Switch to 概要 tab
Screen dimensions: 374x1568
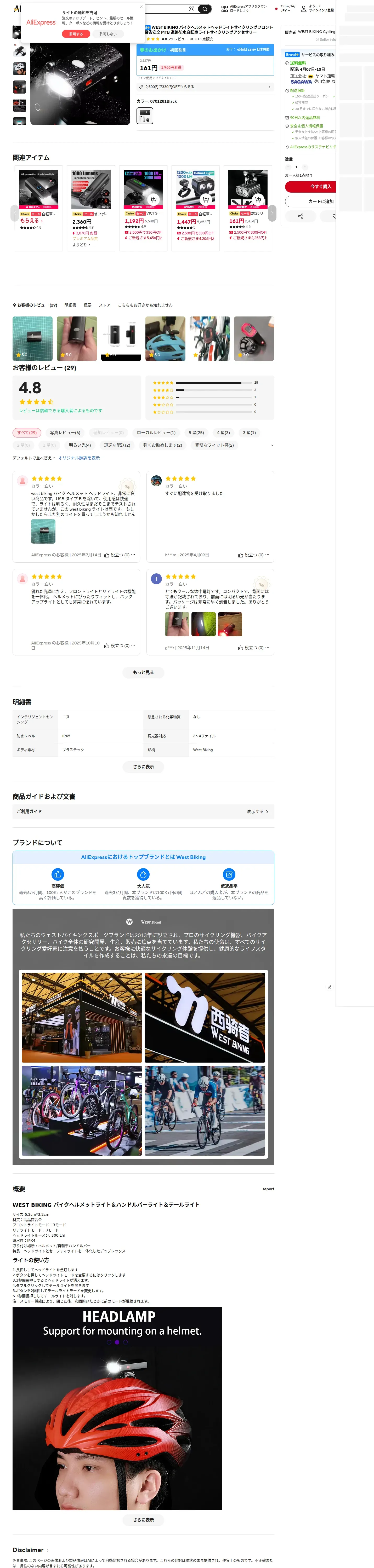coord(87,305)
